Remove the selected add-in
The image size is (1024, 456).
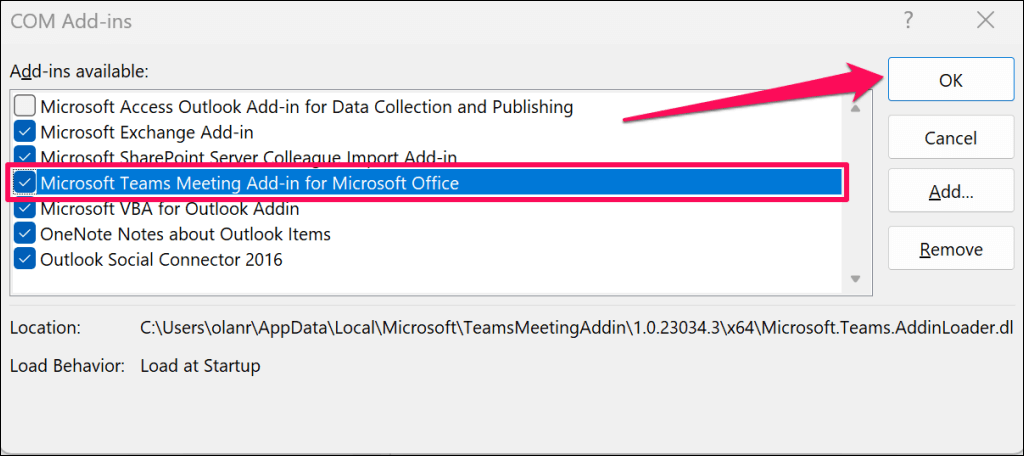[950, 249]
